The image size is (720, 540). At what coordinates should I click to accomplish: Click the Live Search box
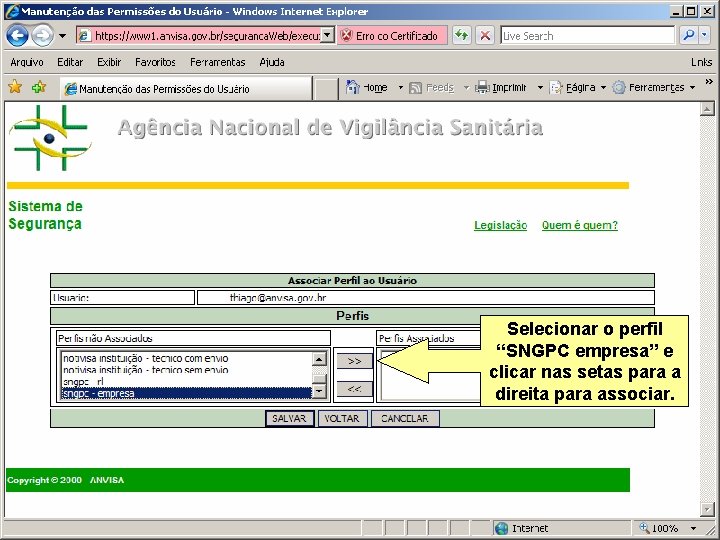click(x=588, y=36)
